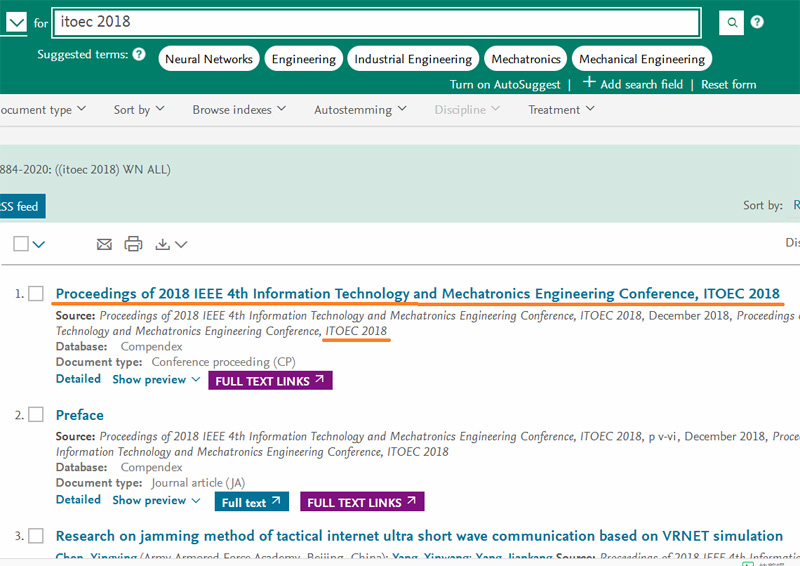The width and height of the screenshot is (800, 566).
Task: Open Suggested terms help icon
Action: [139, 54]
